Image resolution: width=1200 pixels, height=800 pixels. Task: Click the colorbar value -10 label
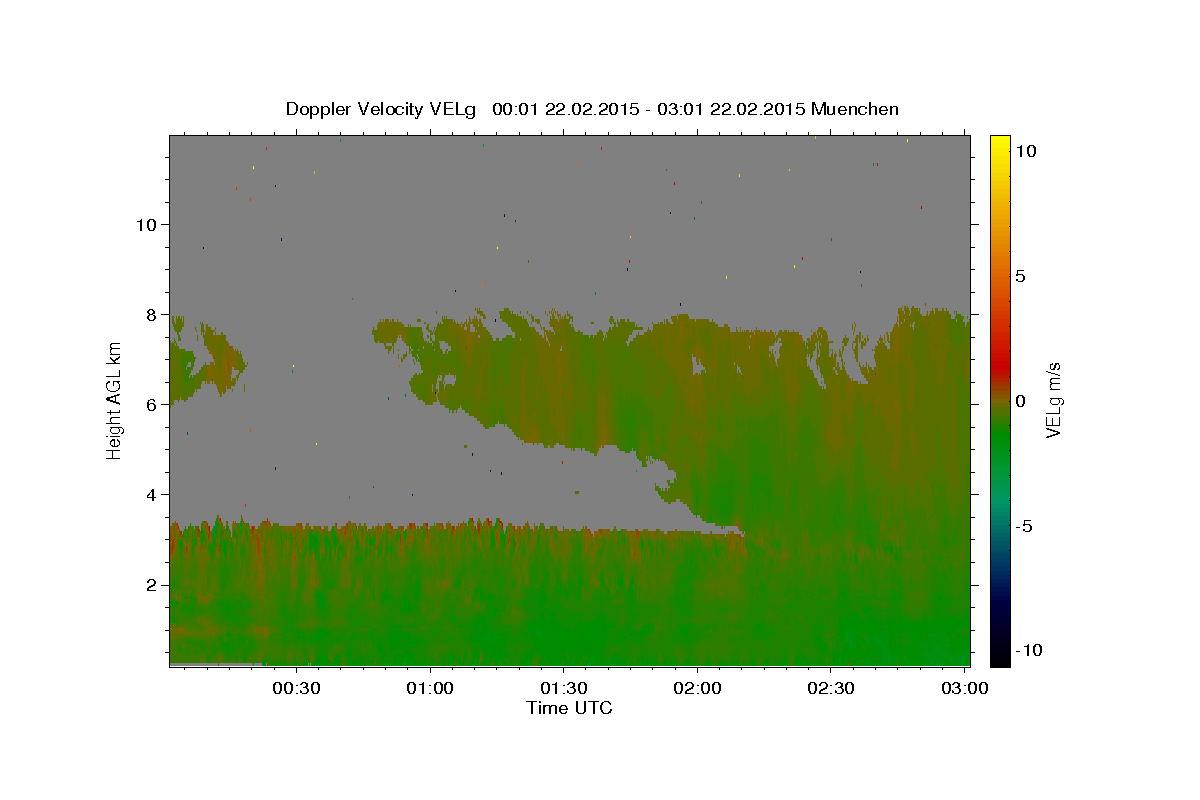(1027, 651)
